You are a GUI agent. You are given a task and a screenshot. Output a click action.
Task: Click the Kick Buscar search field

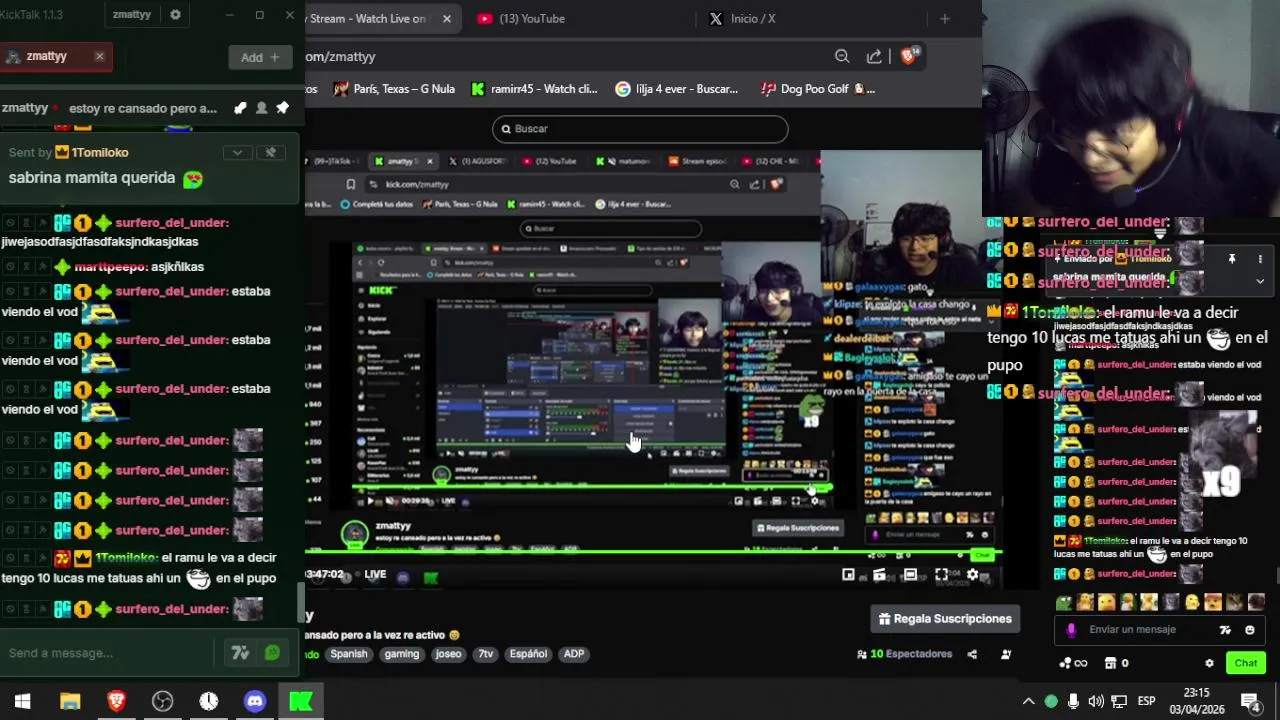pyautogui.click(x=640, y=129)
